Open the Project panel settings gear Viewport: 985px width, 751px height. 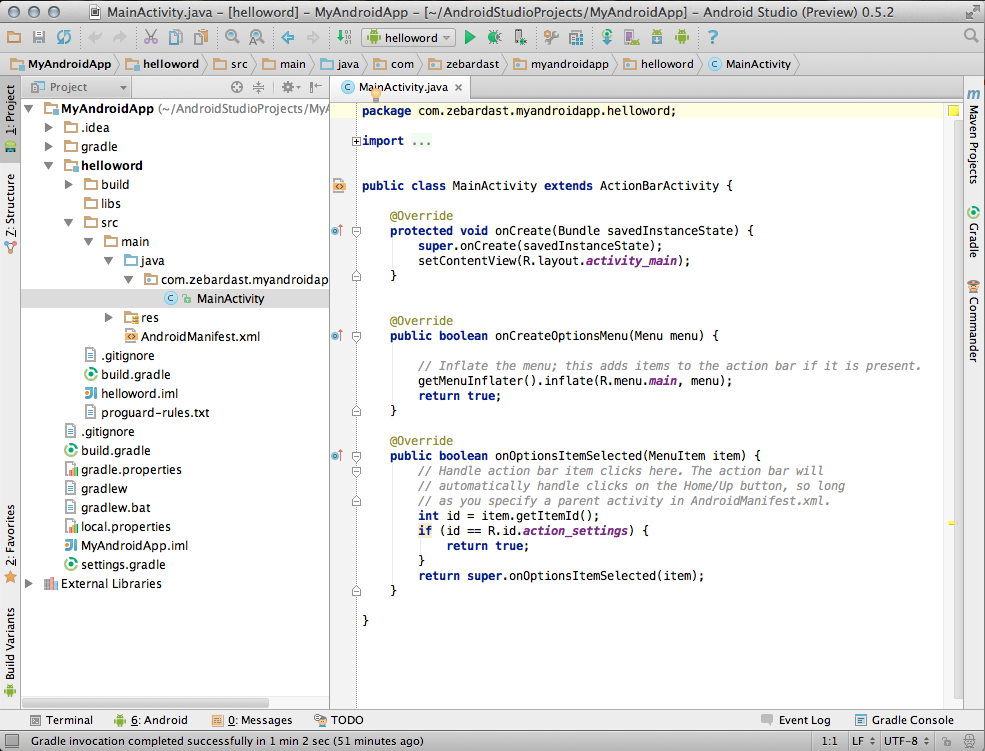coord(290,87)
